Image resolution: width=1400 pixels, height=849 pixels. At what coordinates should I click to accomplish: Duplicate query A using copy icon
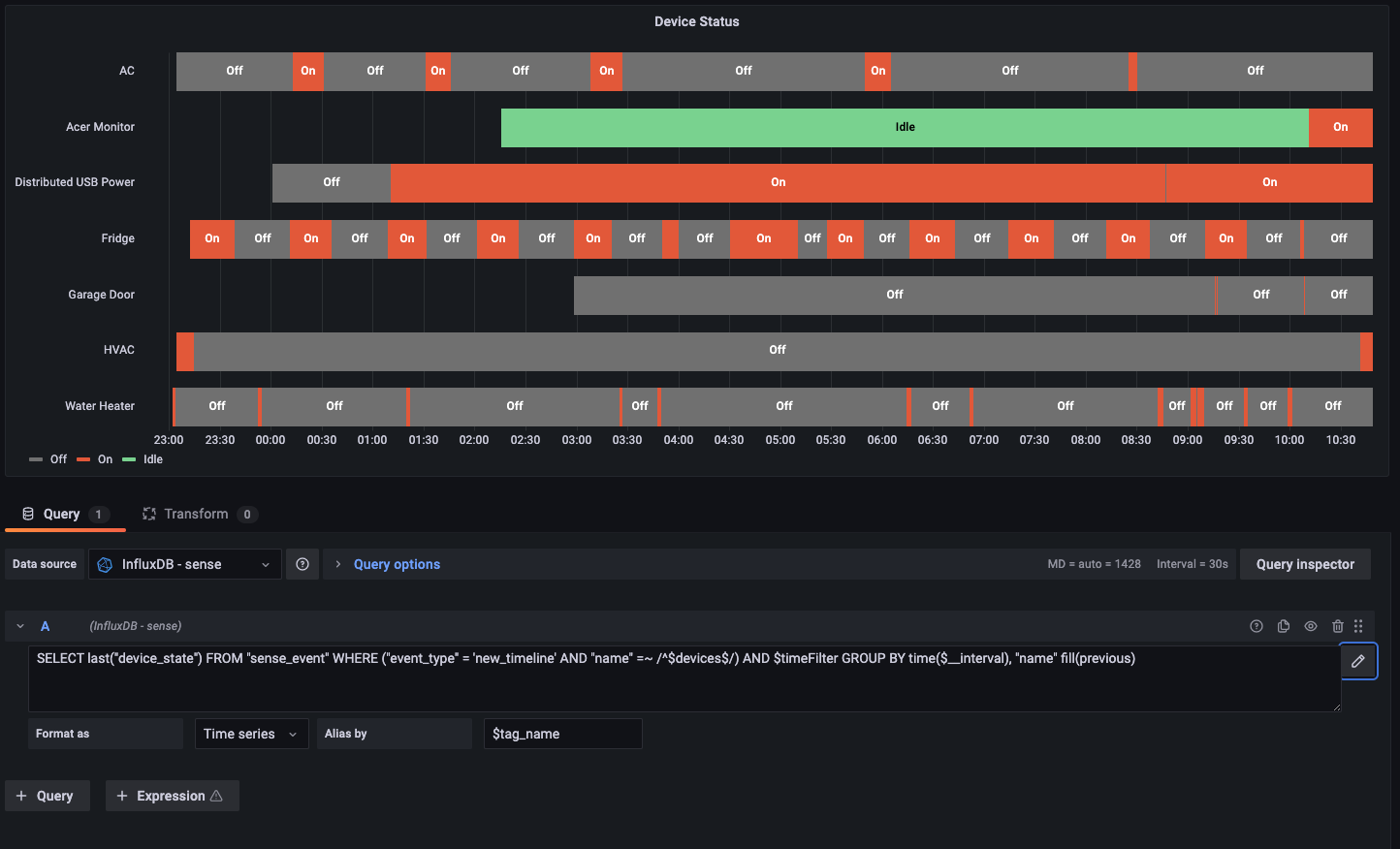[x=1283, y=626]
